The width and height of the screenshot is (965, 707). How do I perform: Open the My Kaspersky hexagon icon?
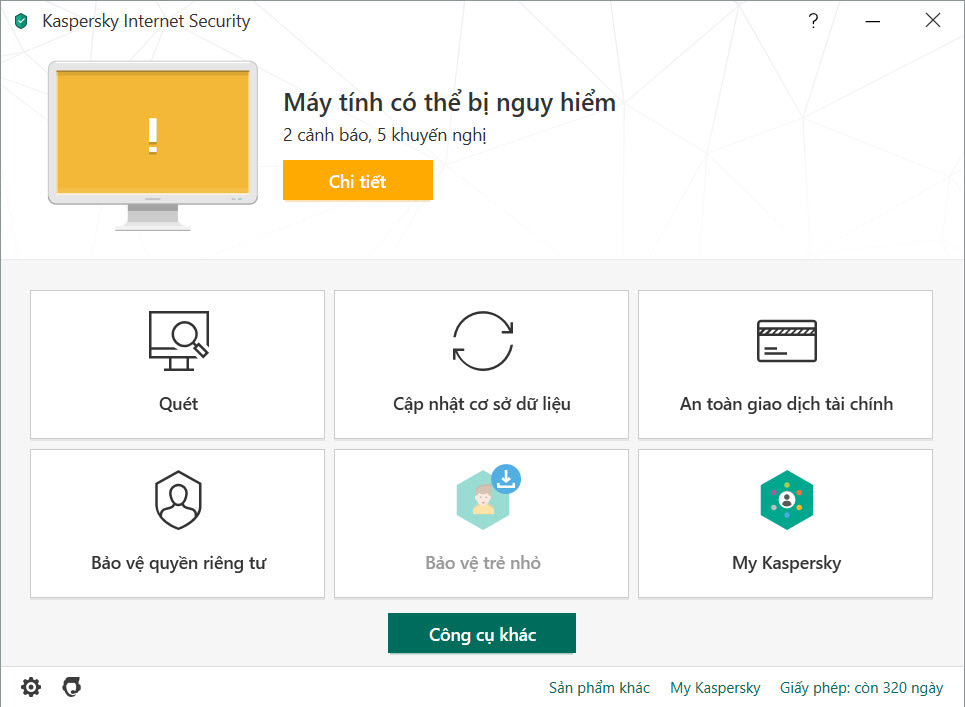tap(787, 500)
